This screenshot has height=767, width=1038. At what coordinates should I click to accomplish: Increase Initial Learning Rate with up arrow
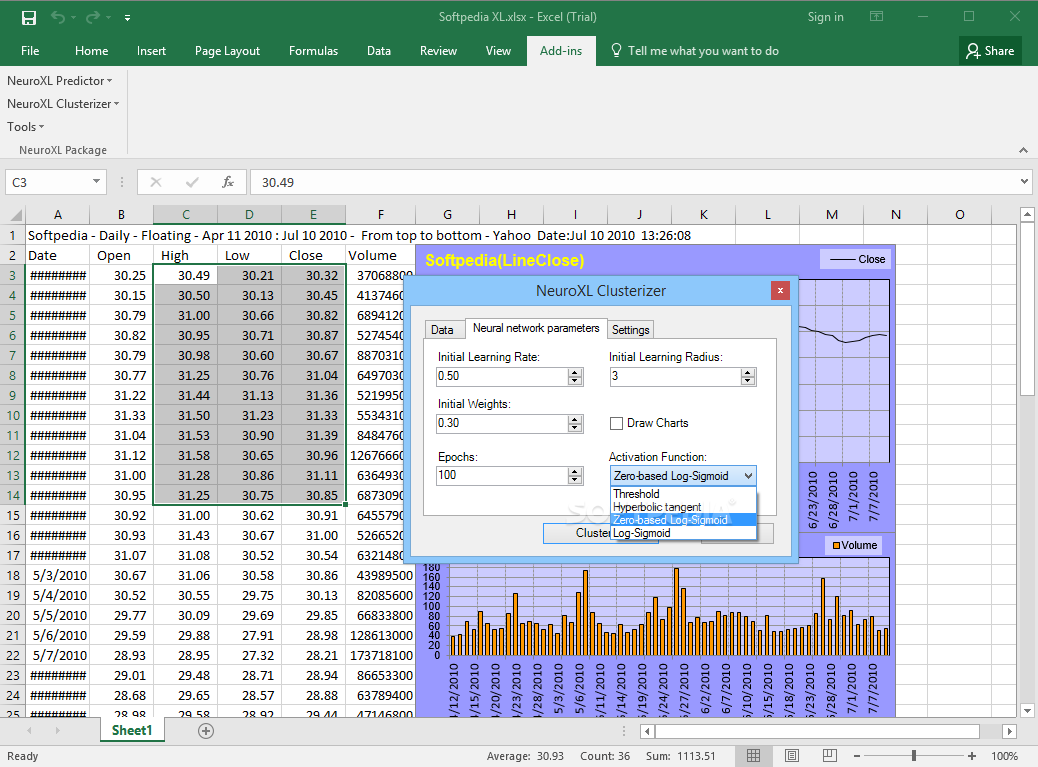click(575, 373)
